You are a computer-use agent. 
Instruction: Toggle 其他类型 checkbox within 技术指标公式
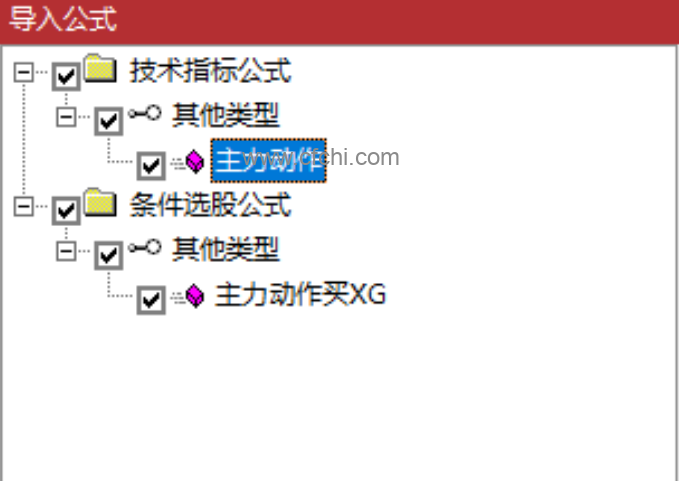click(x=109, y=121)
